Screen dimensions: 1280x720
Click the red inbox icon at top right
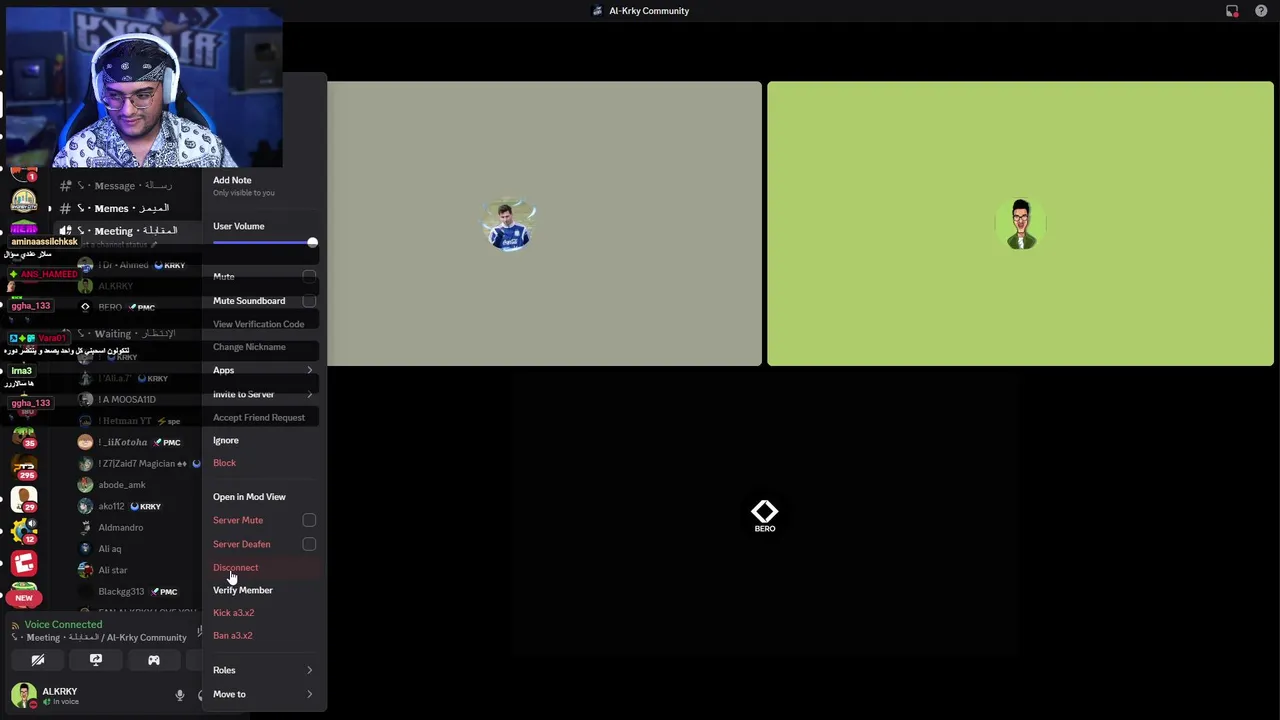tap(1232, 11)
